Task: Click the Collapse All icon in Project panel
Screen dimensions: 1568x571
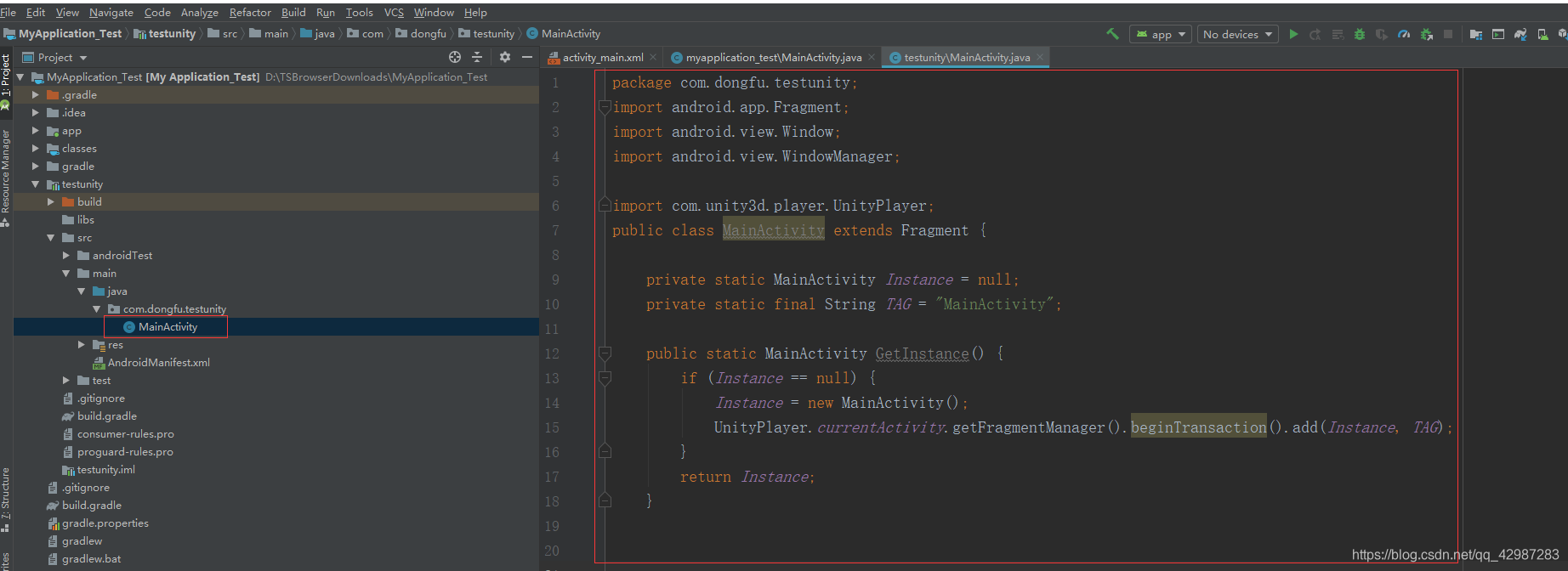Action: click(477, 57)
